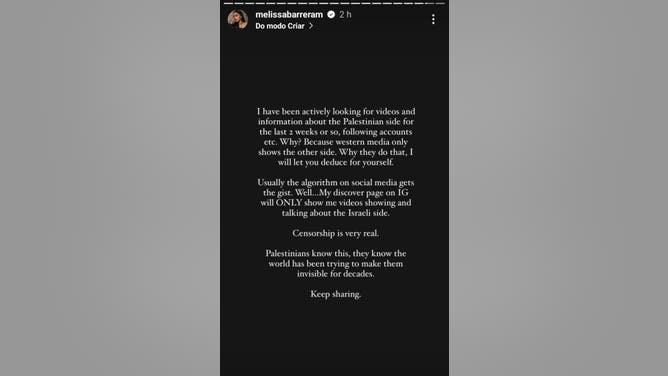The height and width of the screenshot is (376, 668).
Task: Tap the paragraph starting 'Usually the algorithm'
Action: click(x=336, y=198)
